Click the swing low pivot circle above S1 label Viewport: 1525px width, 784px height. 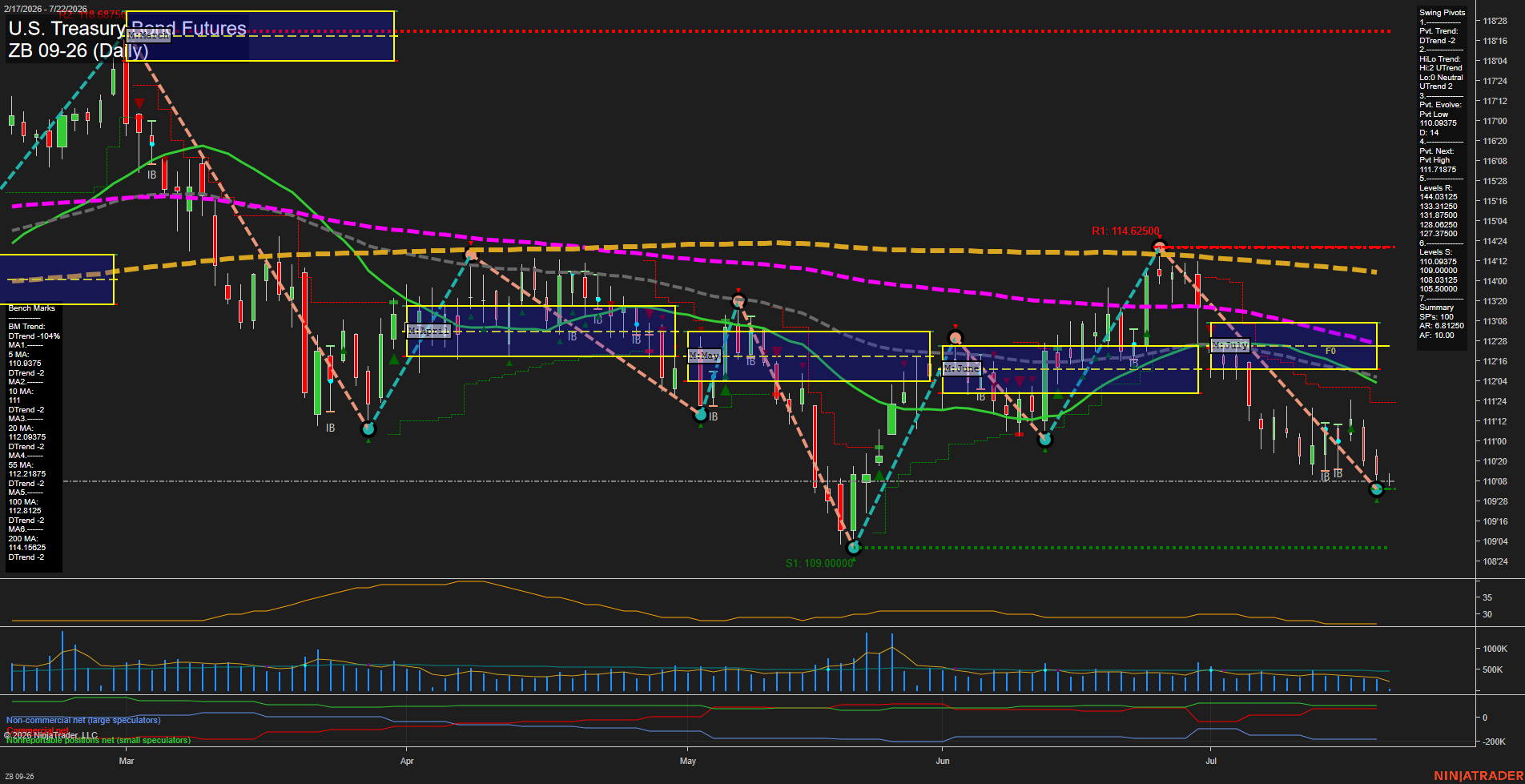point(854,548)
